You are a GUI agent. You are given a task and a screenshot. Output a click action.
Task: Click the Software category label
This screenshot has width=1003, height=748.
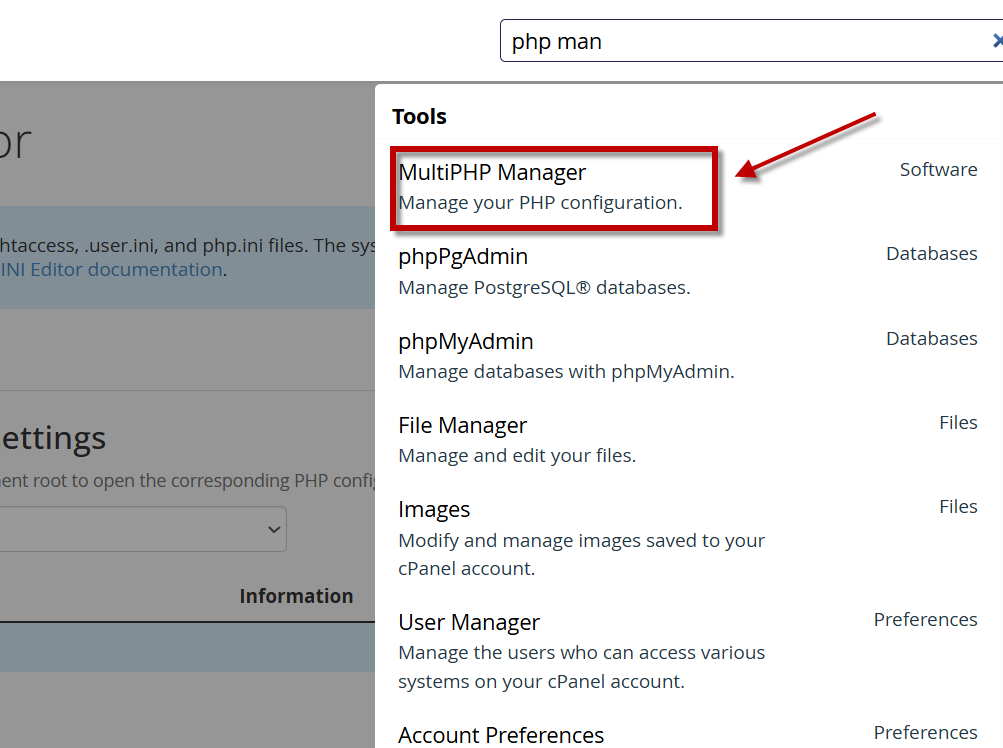[x=938, y=170]
